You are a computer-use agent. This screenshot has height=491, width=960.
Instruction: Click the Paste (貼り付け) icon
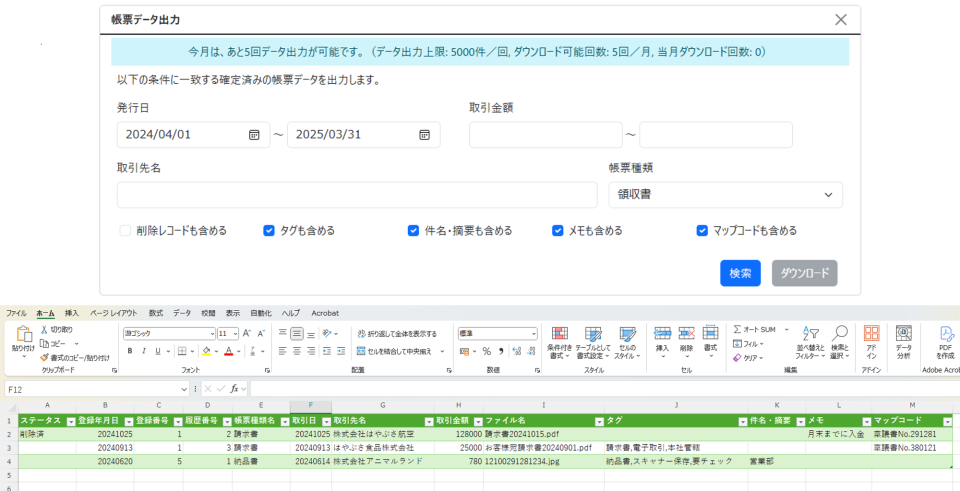pyautogui.click(x=22, y=340)
